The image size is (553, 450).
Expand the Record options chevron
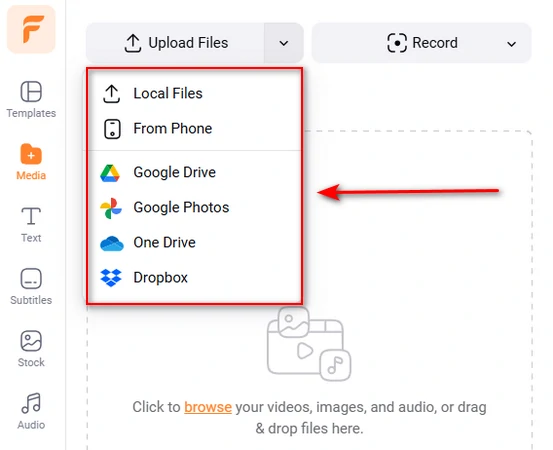[x=511, y=44]
